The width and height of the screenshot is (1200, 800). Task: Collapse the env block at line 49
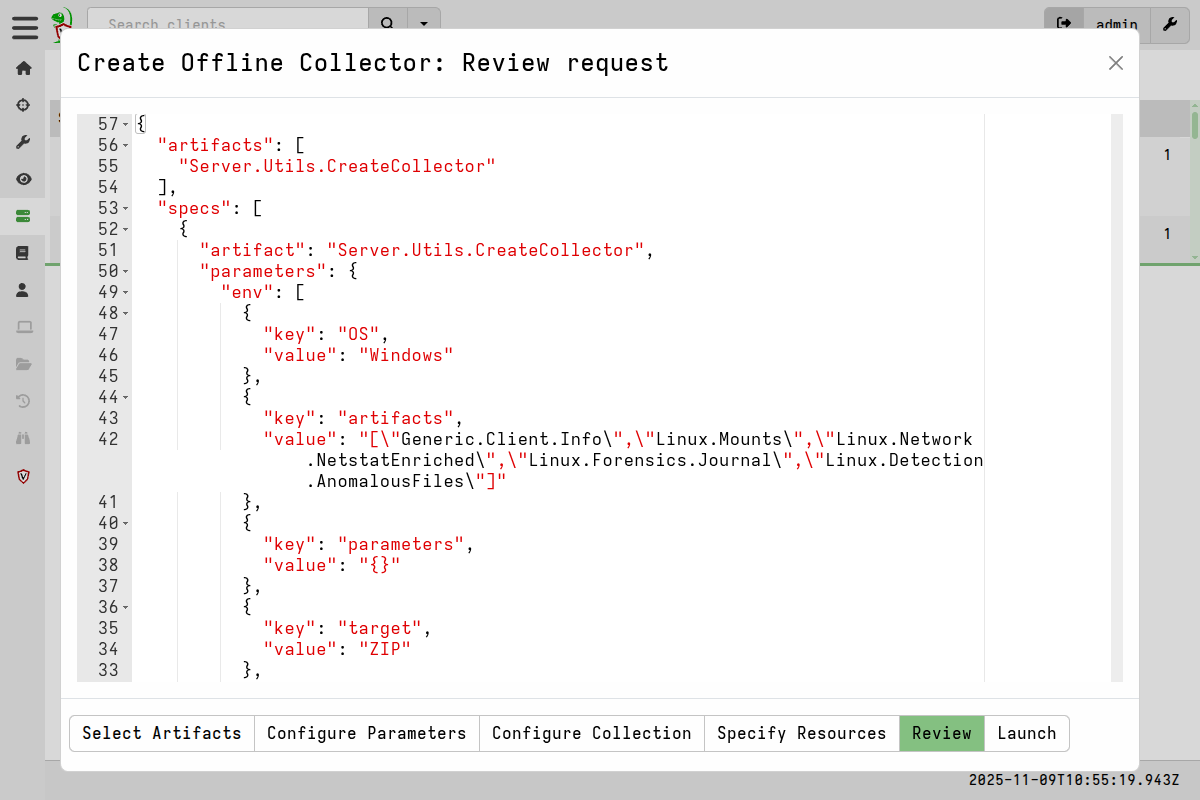(x=127, y=292)
